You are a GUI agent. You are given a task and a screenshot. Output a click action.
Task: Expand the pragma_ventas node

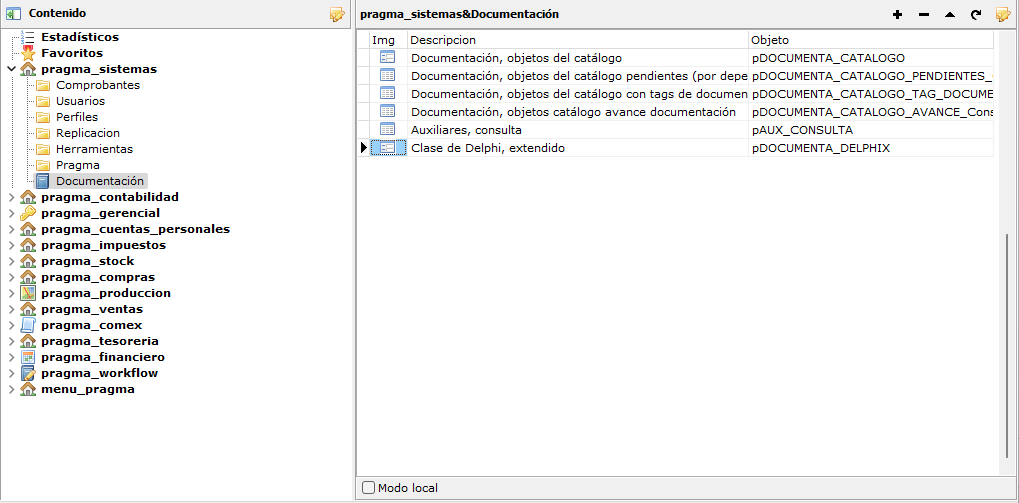click(x=11, y=309)
